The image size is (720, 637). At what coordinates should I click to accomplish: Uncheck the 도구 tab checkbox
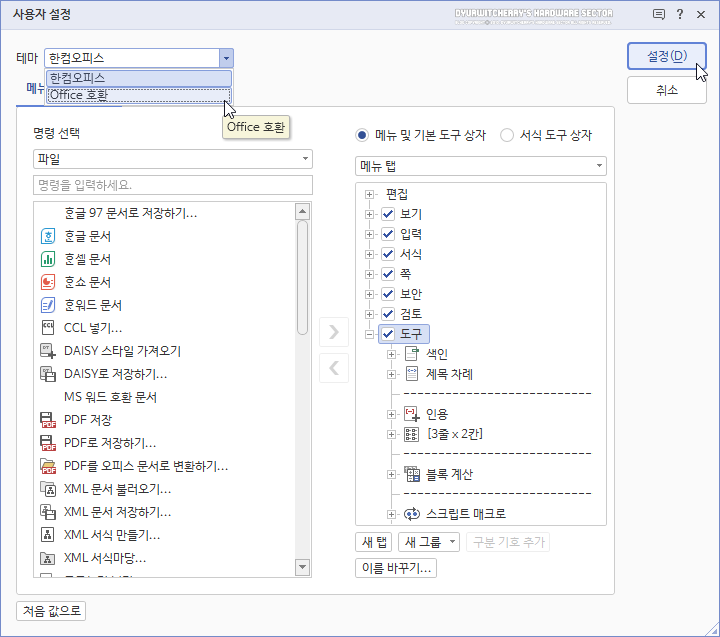click(388, 334)
